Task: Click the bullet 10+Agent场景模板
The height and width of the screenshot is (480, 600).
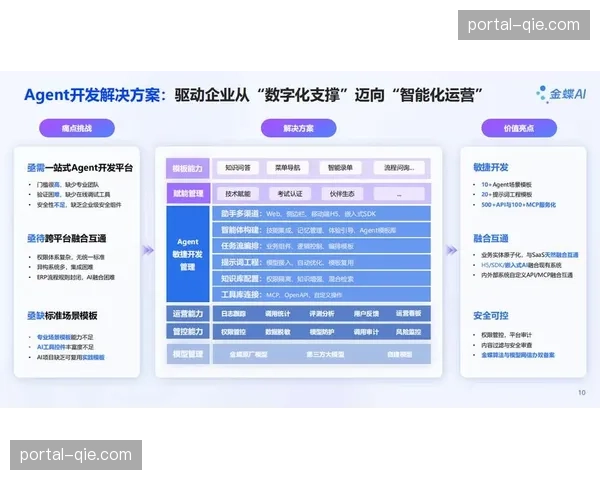Action: coord(507,184)
